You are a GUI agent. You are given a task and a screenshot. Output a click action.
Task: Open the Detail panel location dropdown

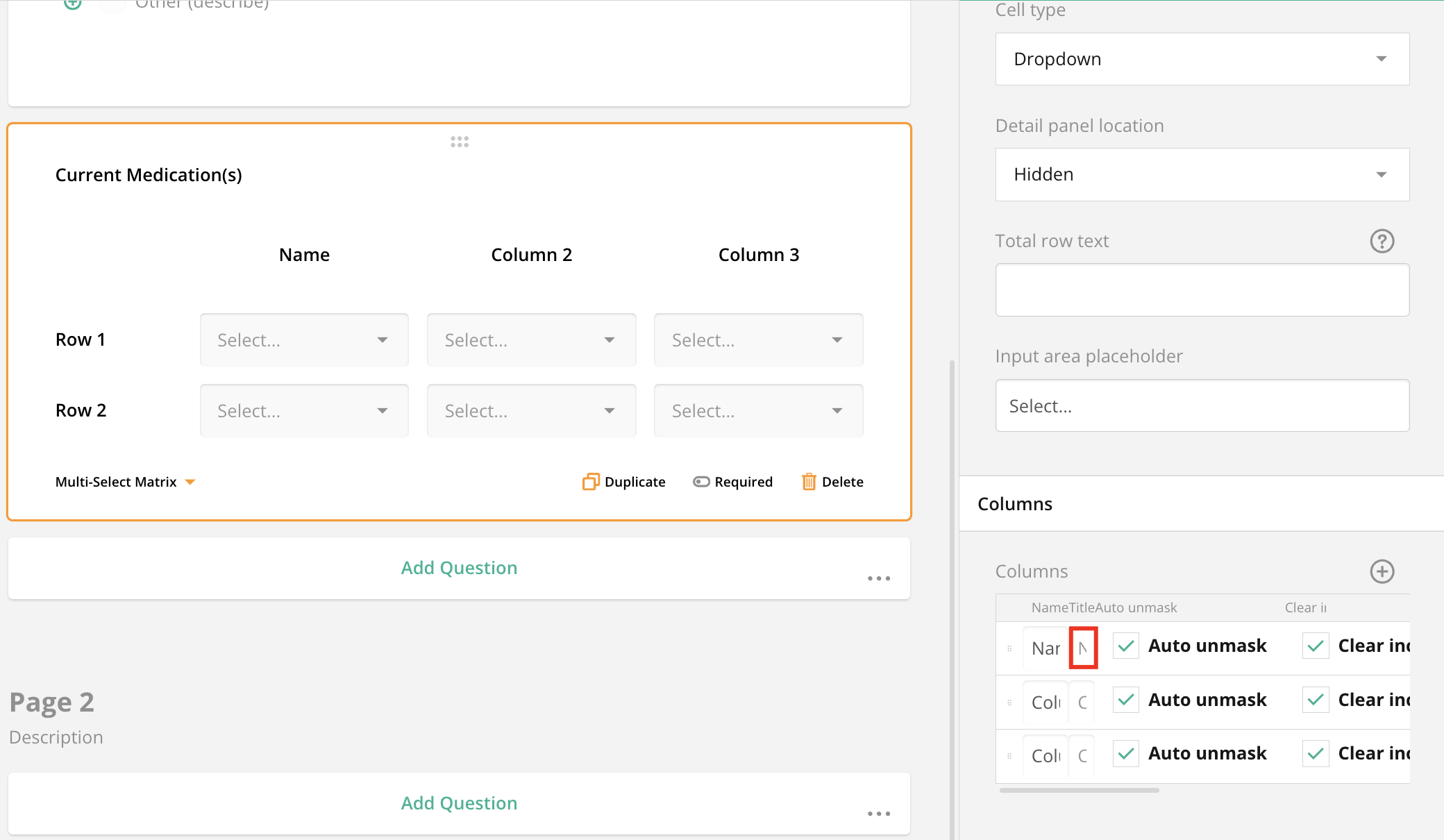(x=1202, y=174)
